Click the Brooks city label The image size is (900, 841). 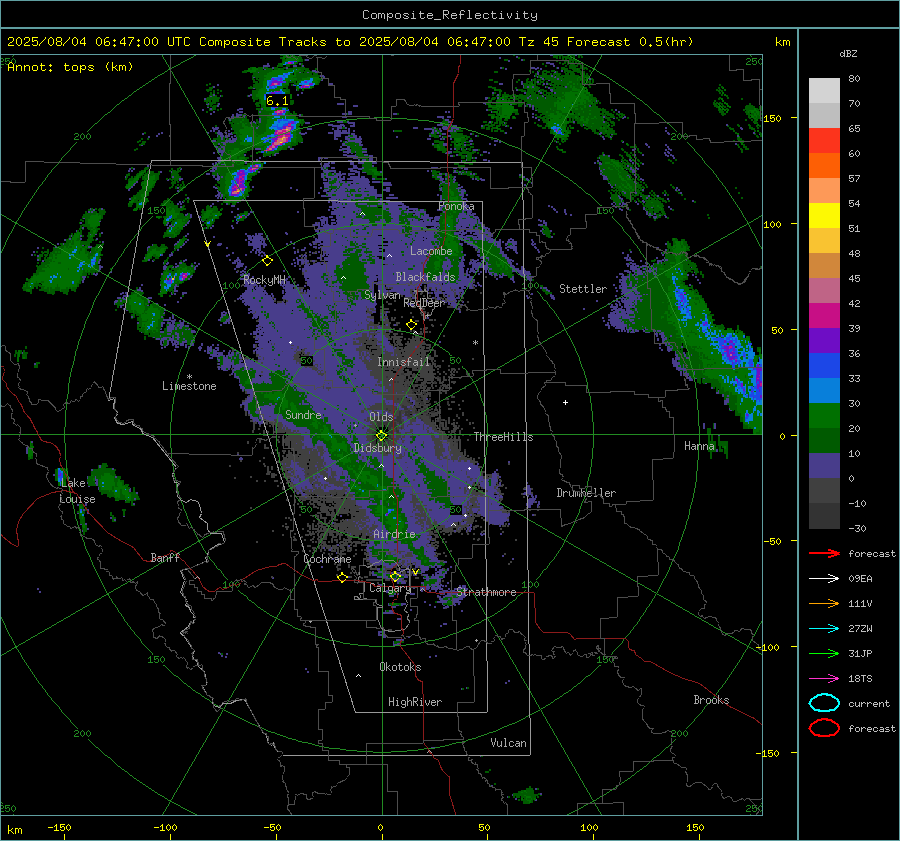click(711, 700)
